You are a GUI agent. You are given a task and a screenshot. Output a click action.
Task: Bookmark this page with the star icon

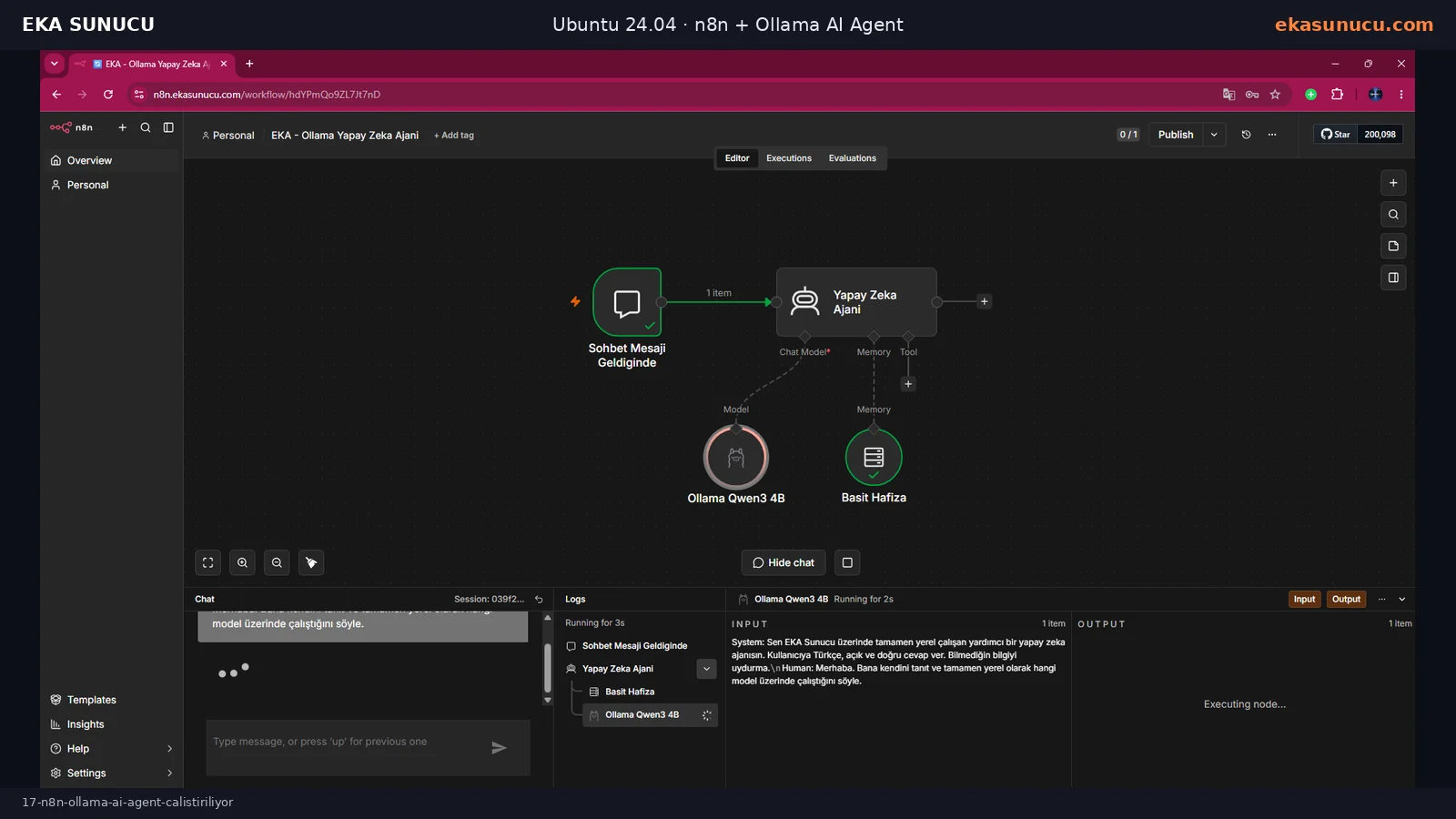(x=1275, y=95)
